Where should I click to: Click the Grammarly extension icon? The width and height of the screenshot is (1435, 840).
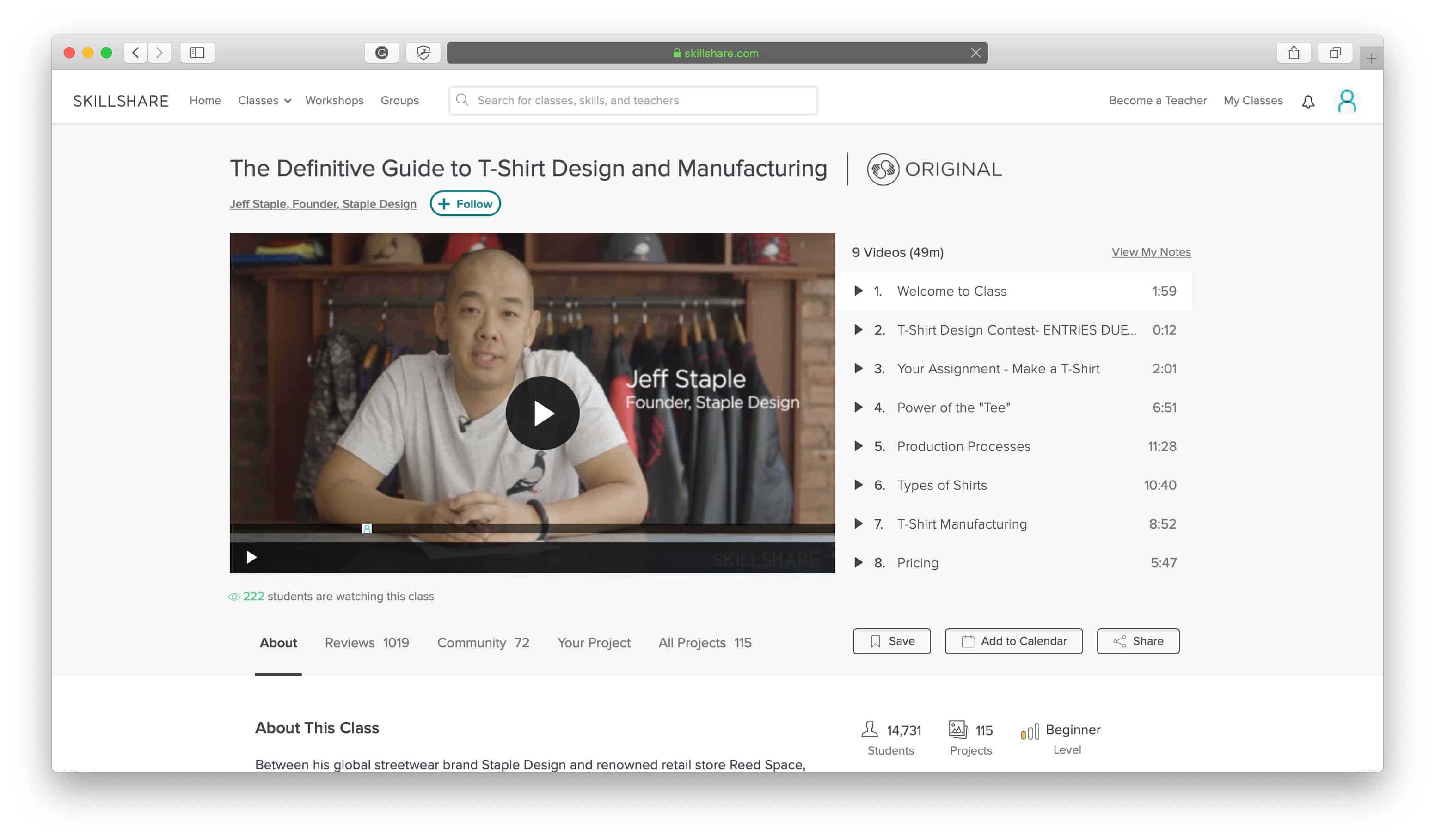381,53
